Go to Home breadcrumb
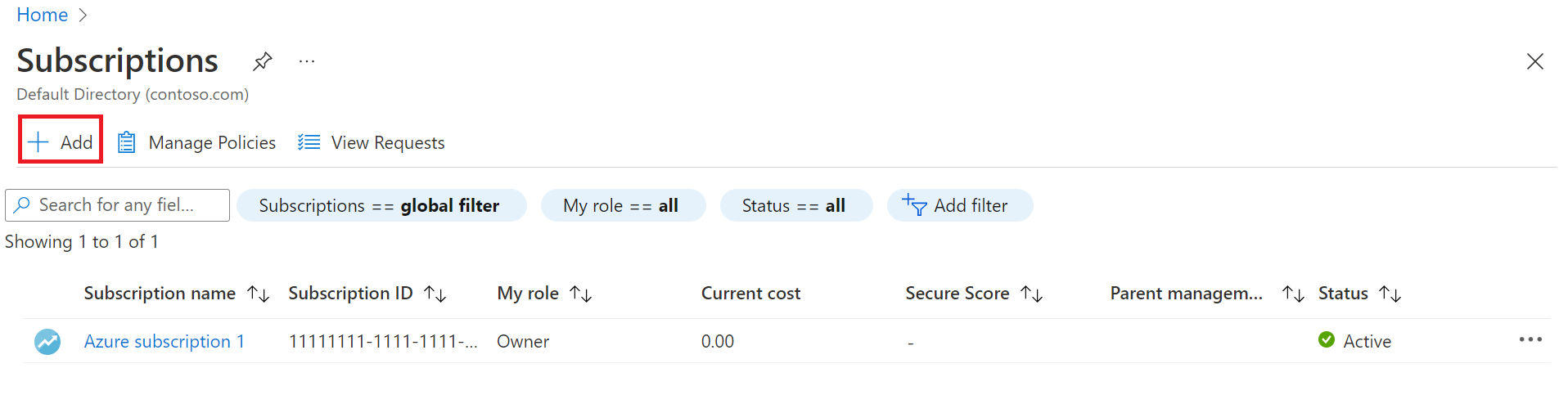 click(x=42, y=15)
